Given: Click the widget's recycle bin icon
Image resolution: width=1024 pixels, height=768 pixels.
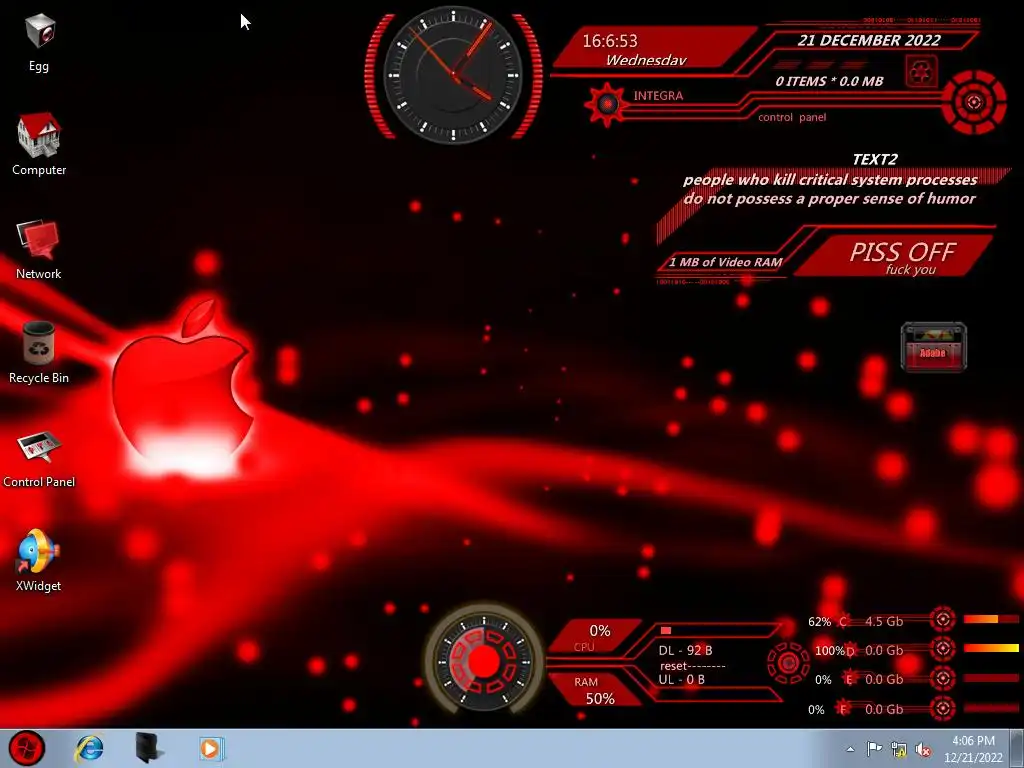Looking at the screenshot, I should [922, 71].
